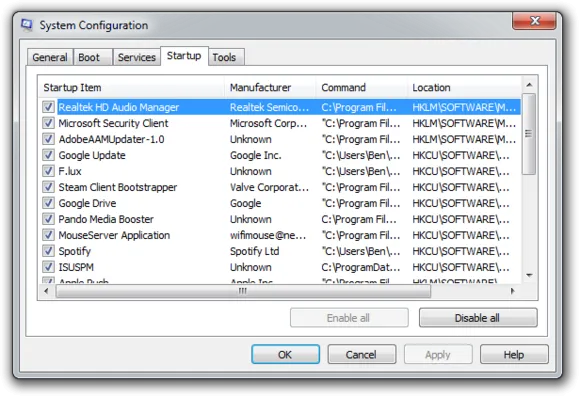This screenshot has height=397, width=580.
Task: Click the horizontal scrollbar left arrow
Action: pyautogui.click(x=46, y=291)
